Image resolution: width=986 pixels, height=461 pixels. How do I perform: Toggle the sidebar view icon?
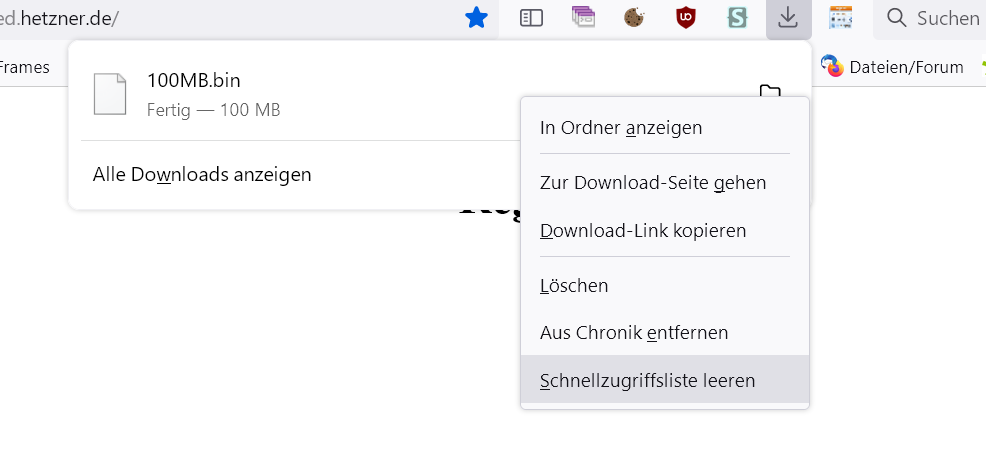tap(531, 17)
